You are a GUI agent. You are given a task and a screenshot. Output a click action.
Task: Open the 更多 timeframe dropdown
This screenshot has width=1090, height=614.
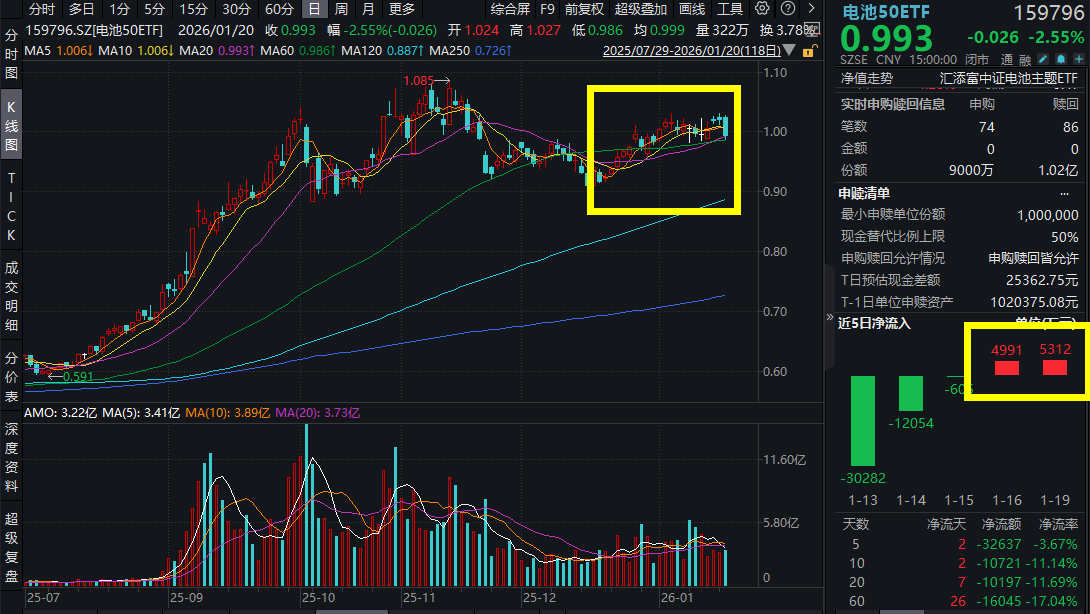pyautogui.click(x=402, y=9)
